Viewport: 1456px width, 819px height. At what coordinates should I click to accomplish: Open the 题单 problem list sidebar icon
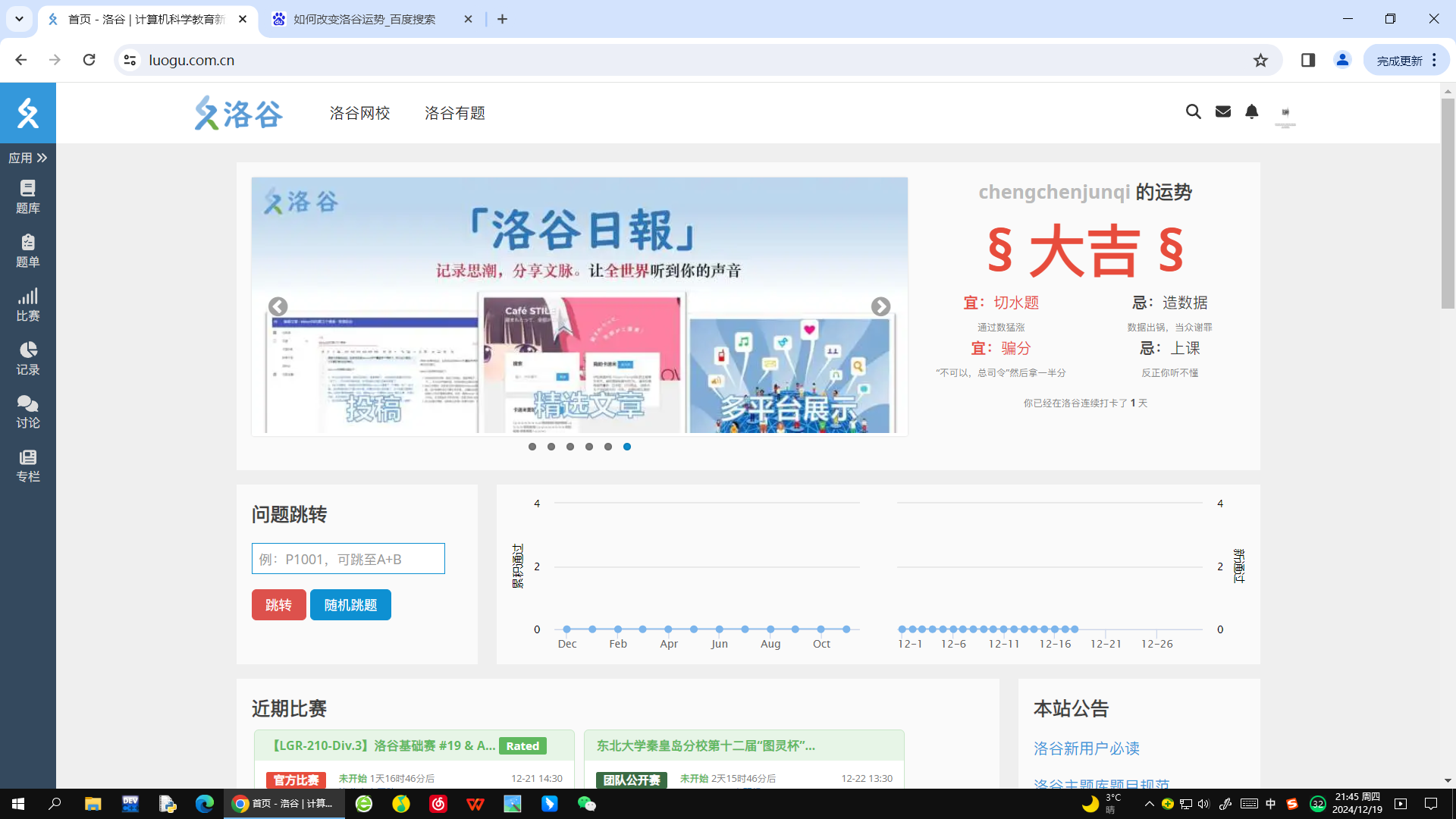[x=28, y=250]
